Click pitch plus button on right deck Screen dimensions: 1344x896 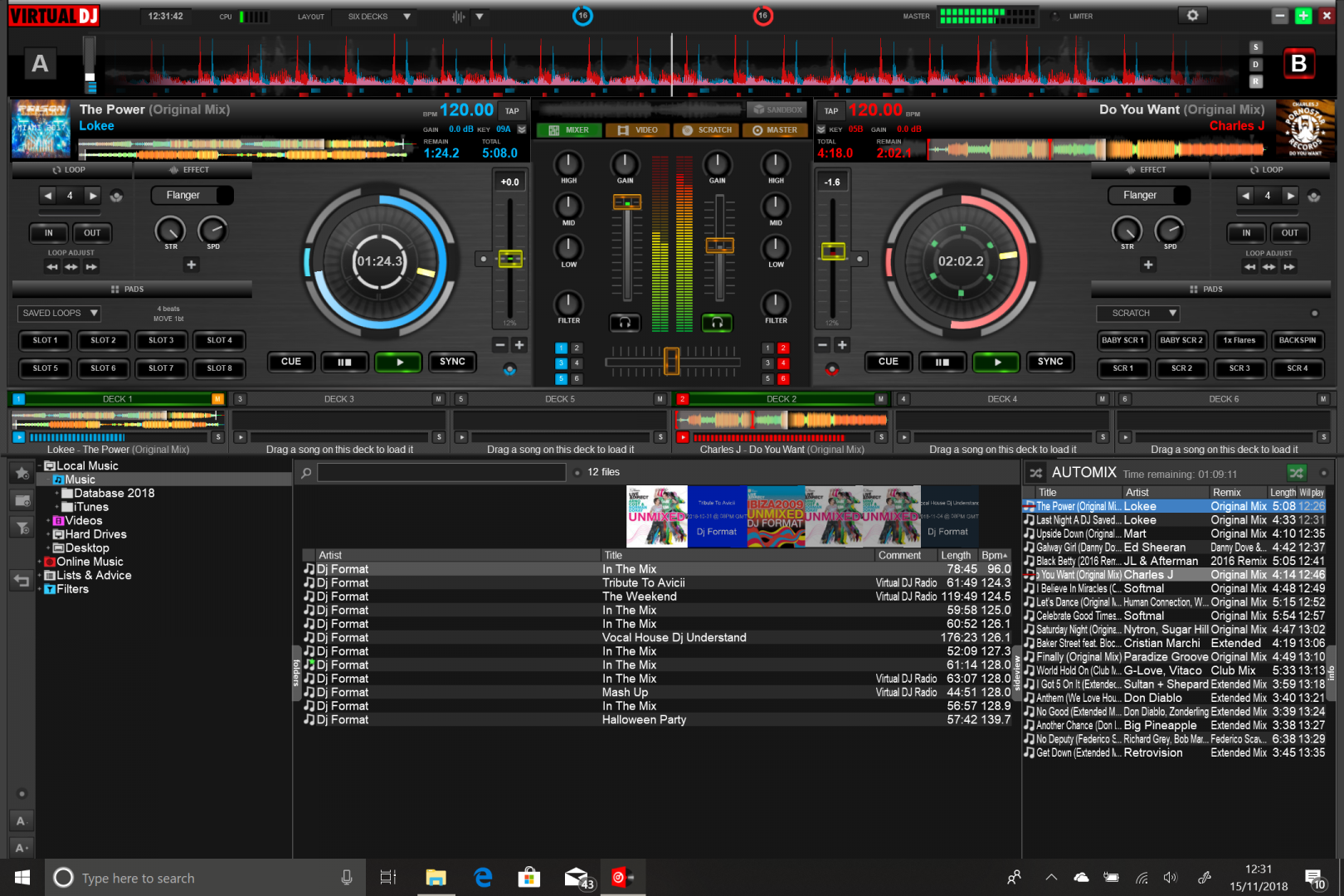point(842,345)
